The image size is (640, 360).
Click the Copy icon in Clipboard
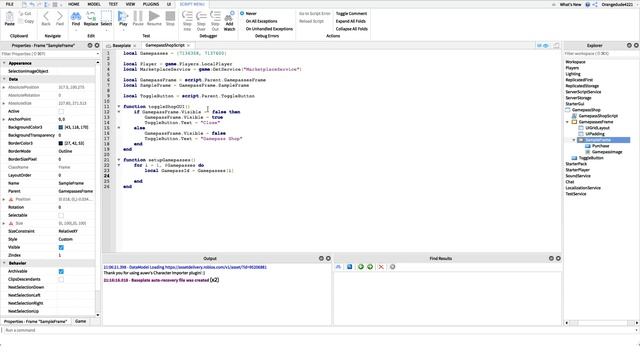26,21
